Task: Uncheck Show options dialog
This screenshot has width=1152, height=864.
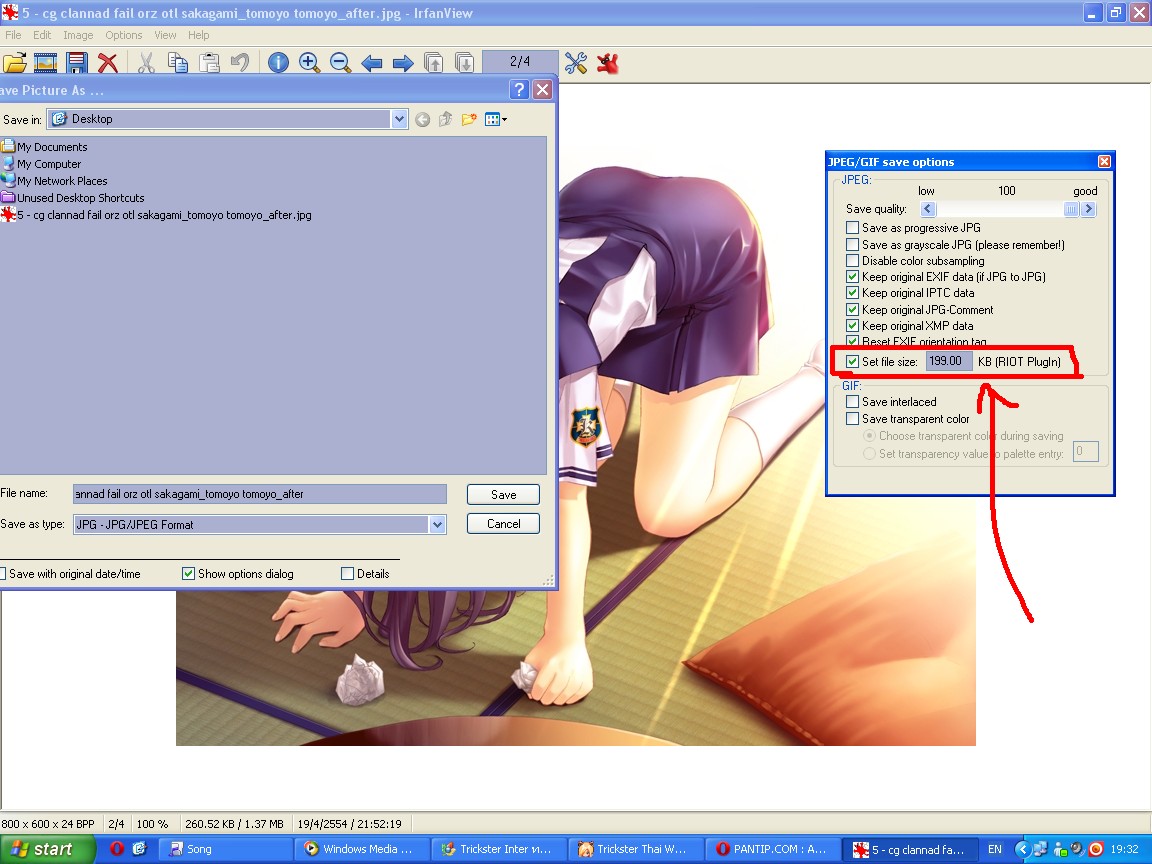Action: point(188,574)
